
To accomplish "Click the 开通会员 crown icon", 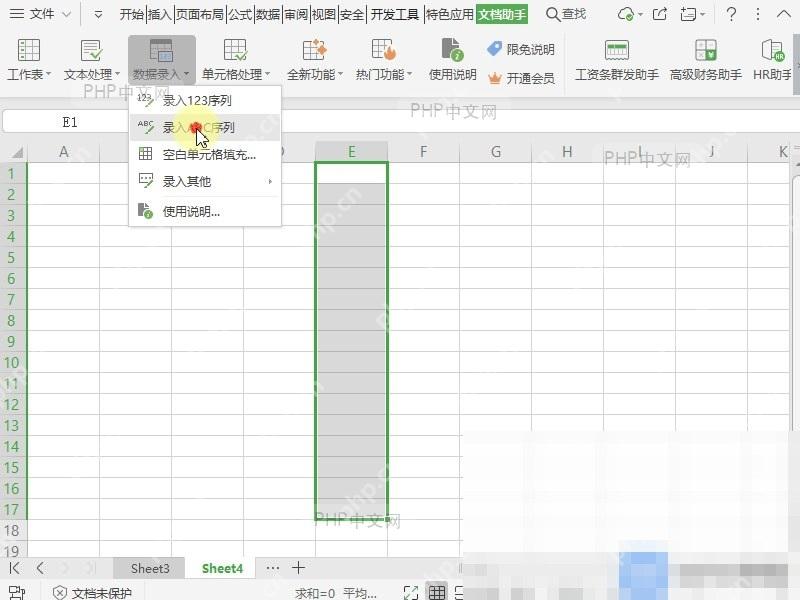I will click(x=494, y=78).
